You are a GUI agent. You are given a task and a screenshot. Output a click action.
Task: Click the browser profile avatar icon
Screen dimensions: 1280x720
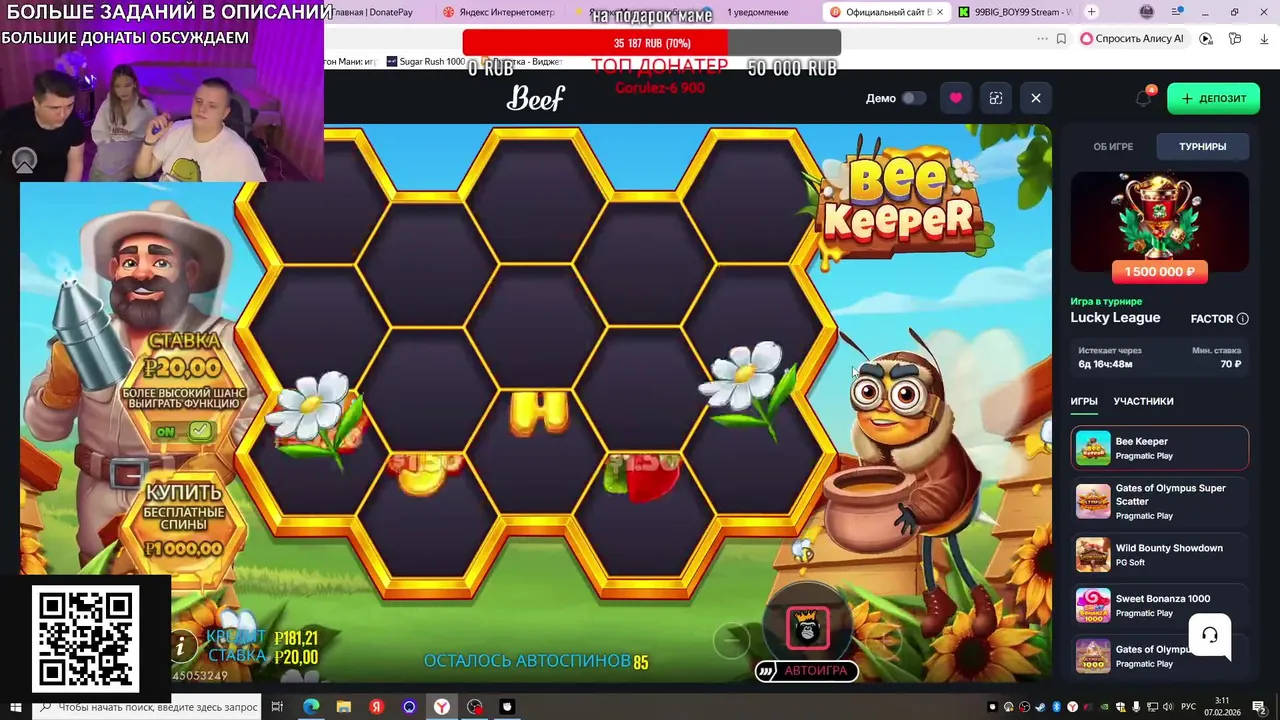point(1147,12)
